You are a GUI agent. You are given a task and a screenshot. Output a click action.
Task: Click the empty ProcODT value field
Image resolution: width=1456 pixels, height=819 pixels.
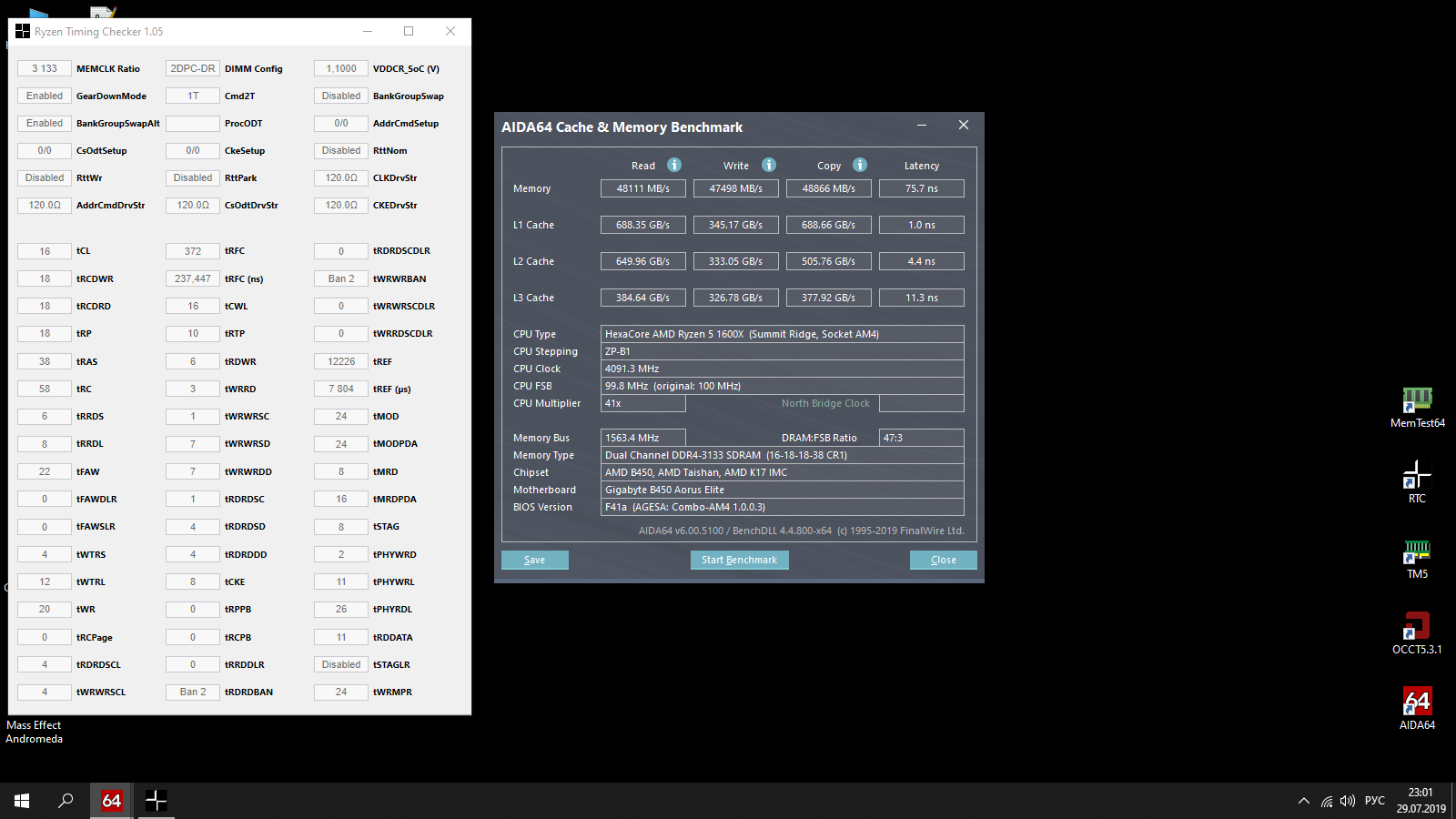coord(193,123)
